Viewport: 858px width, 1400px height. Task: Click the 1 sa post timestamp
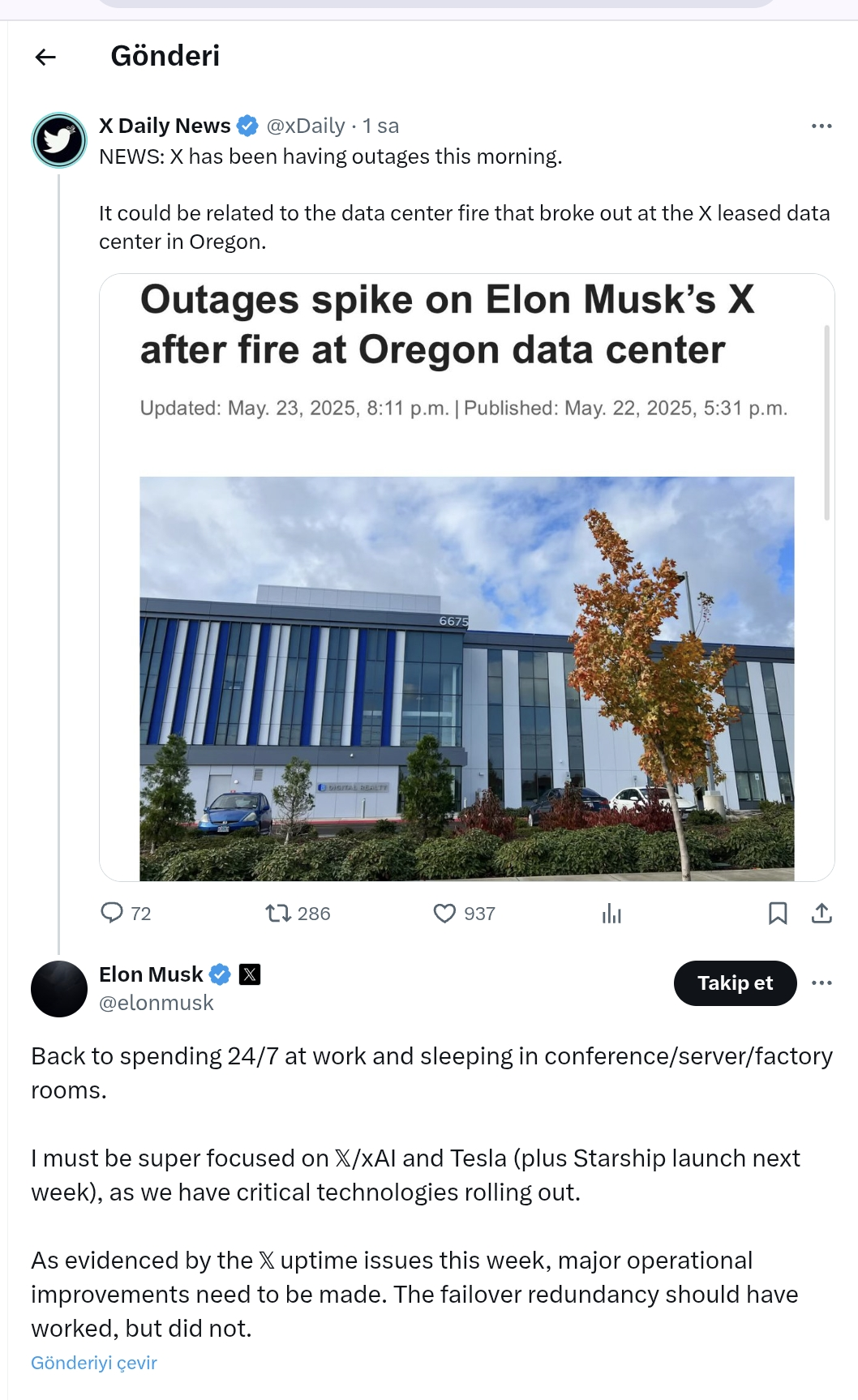point(380,126)
